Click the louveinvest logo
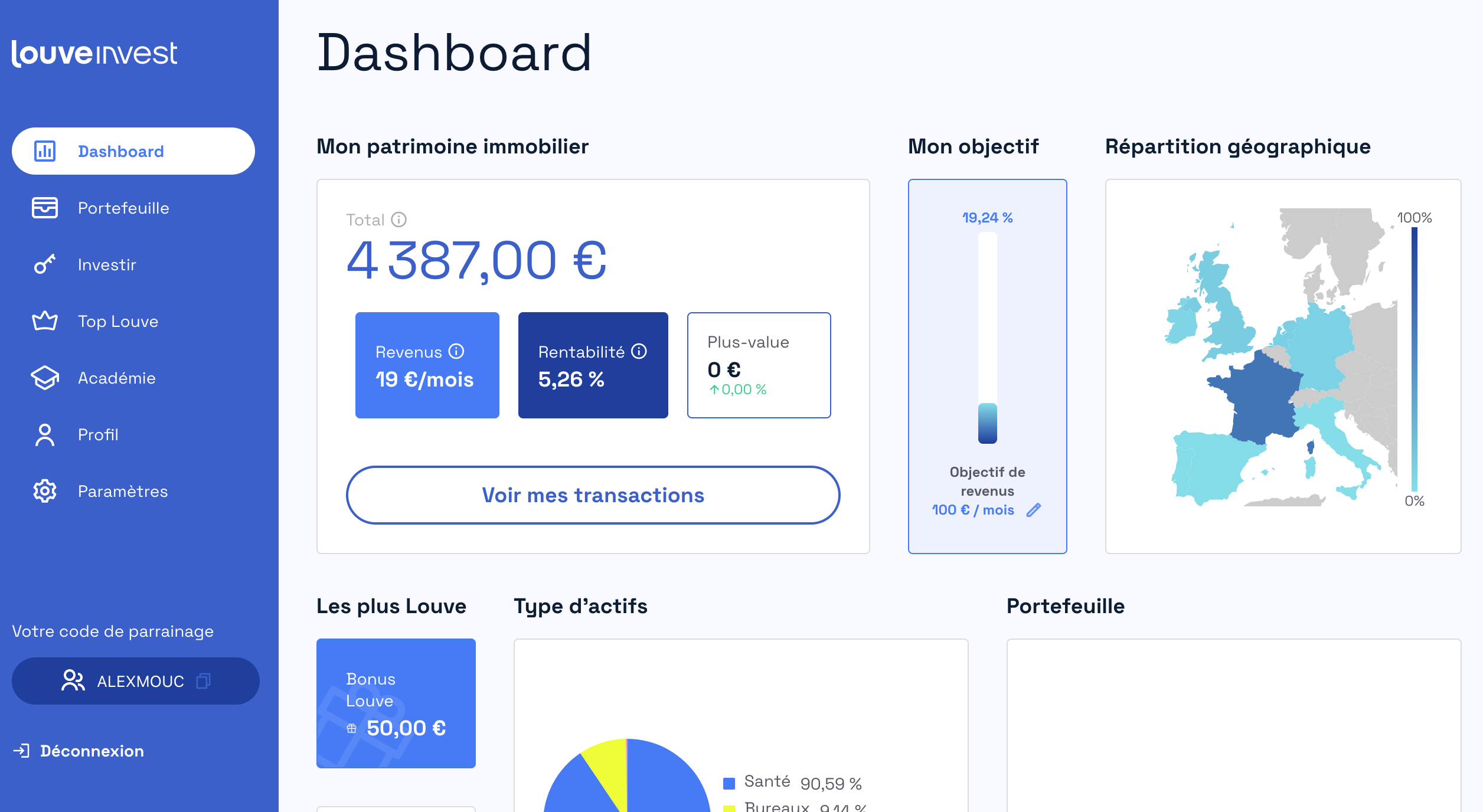Viewport: 1483px width, 812px height. [x=94, y=54]
